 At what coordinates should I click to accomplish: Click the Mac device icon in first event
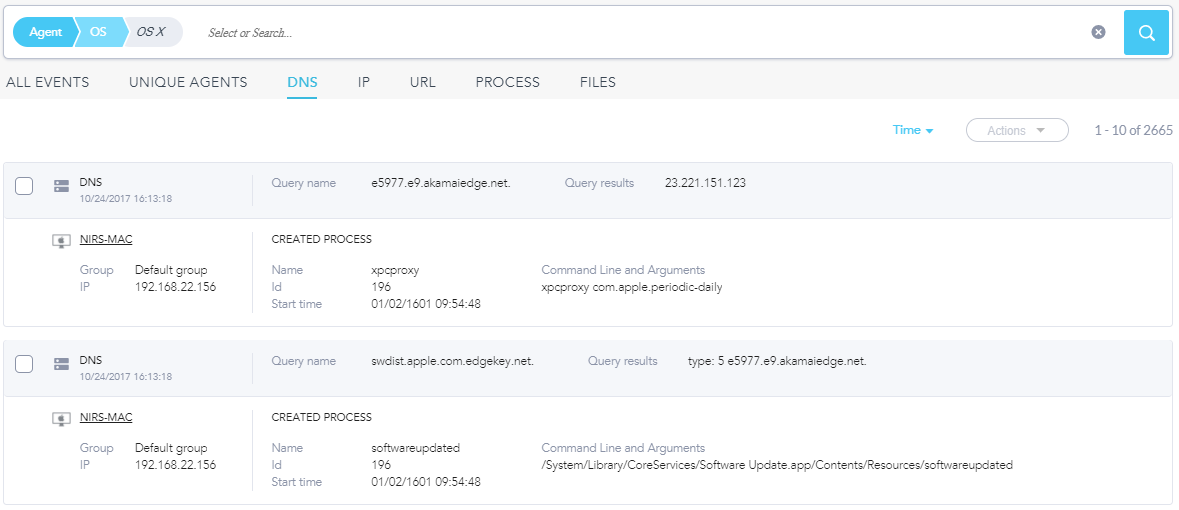tap(61, 241)
